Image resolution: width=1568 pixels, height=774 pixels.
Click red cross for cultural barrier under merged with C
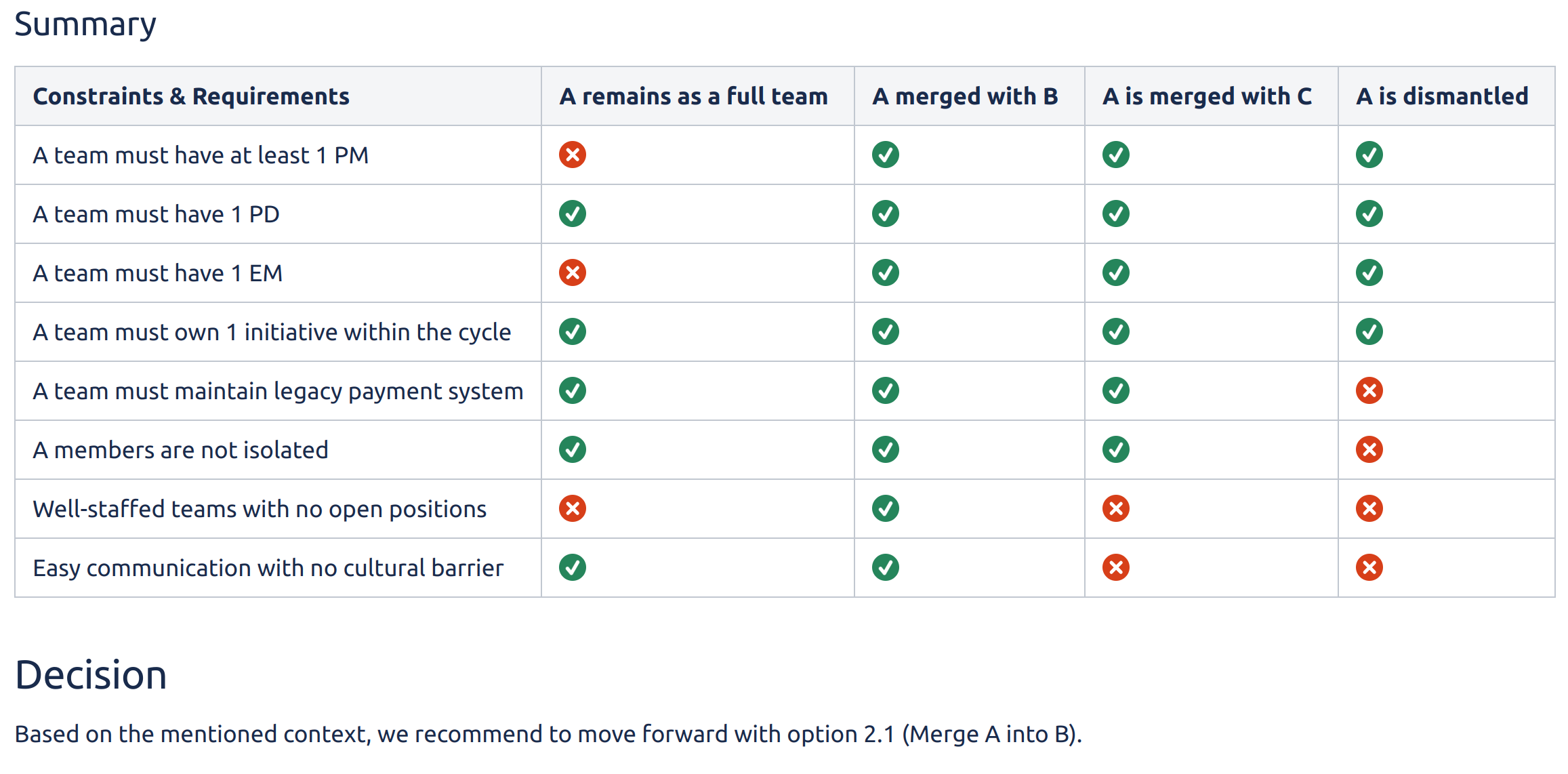(1115, 568)
